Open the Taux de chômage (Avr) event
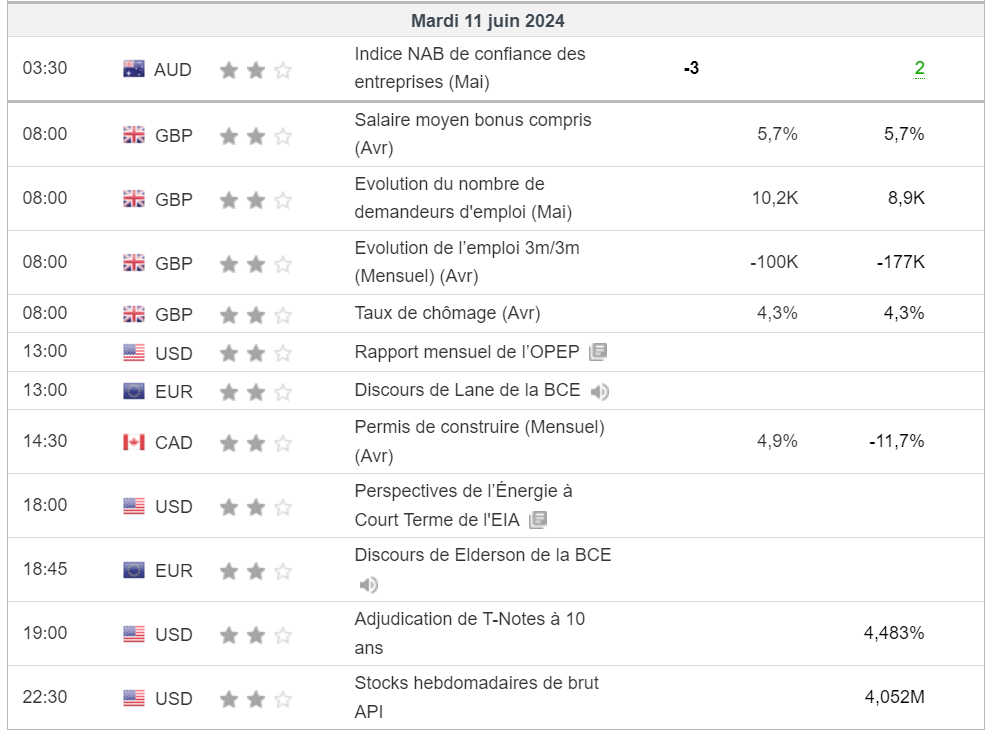 pyautogui.click(x=447, y=313)
